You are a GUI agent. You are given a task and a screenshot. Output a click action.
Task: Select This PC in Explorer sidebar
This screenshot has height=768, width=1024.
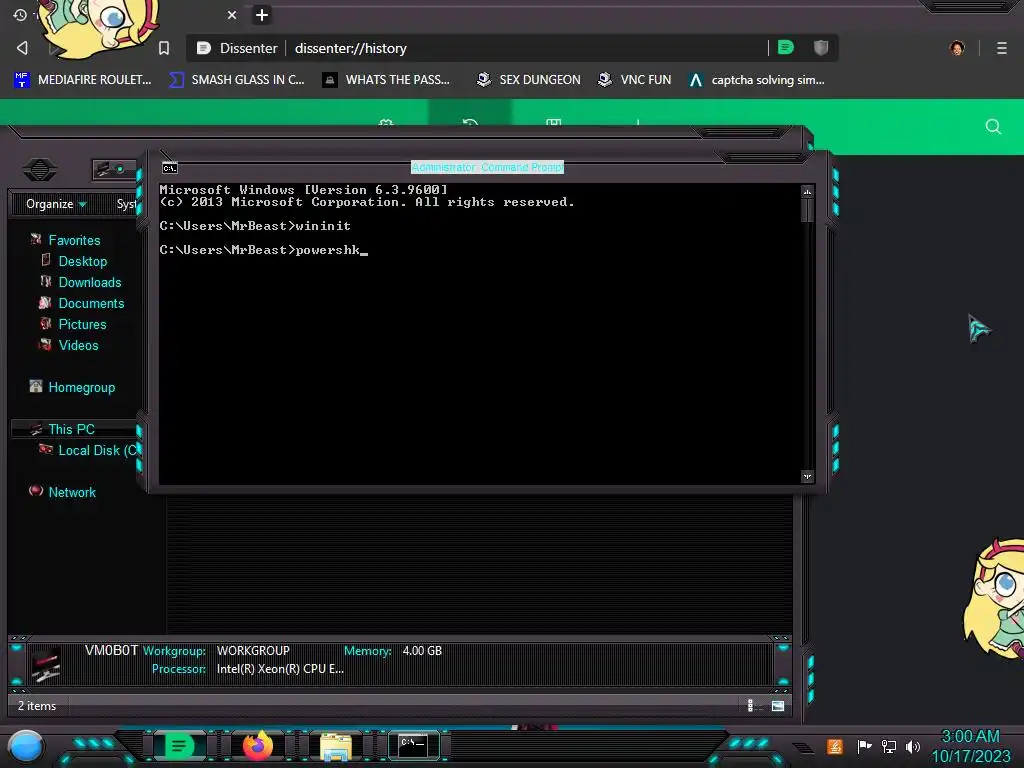[x=71, y=429]
